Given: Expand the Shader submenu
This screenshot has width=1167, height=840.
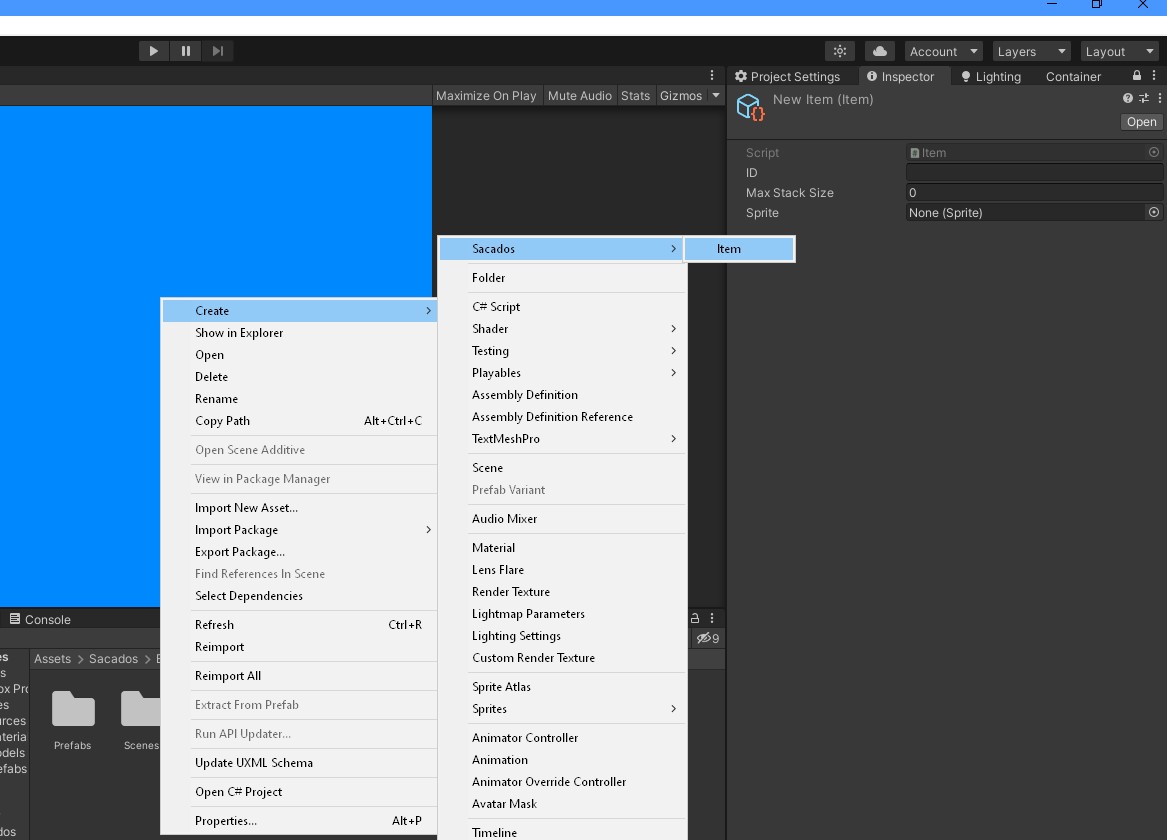Looking at the screenshot, I should 562,329.
